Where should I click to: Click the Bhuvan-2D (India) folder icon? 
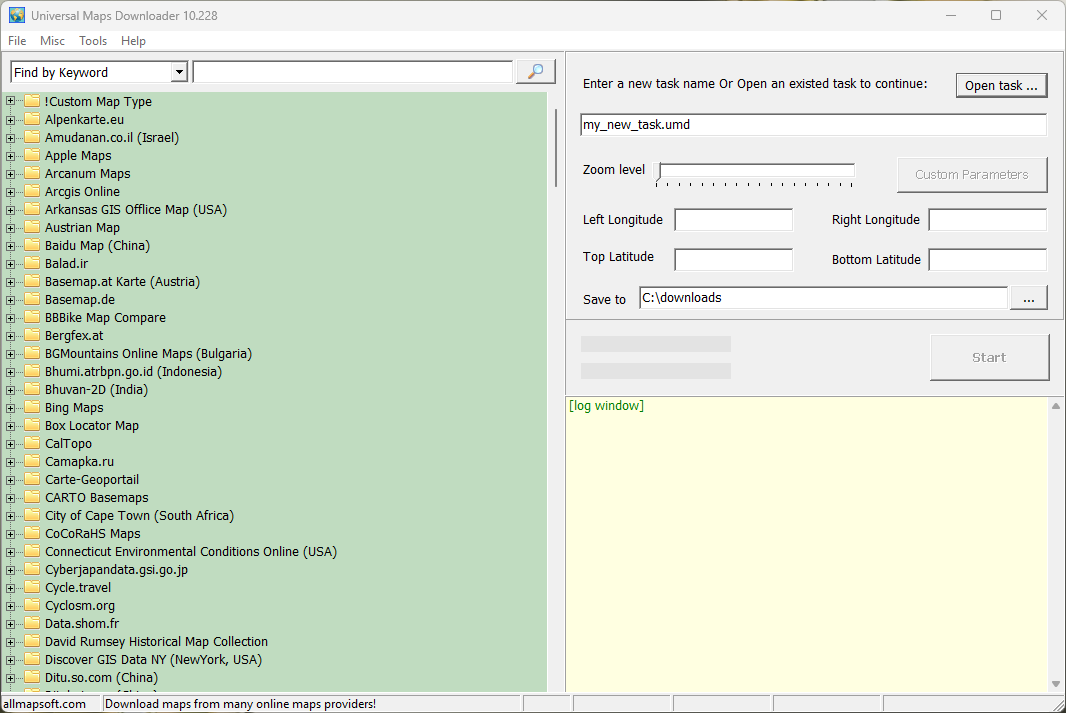tap(32, 389)
